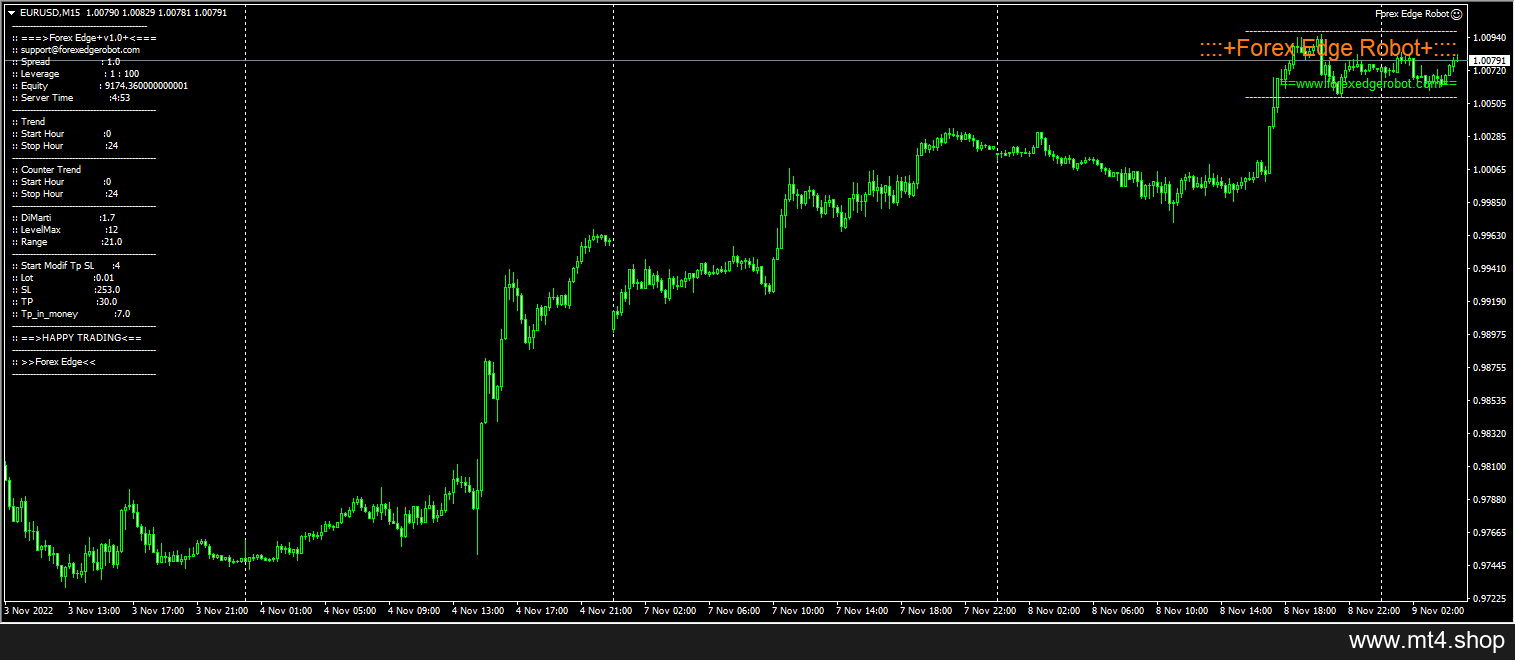
Task: Click the 3 Nov 21:00 time label
Action: click(222, 609)
